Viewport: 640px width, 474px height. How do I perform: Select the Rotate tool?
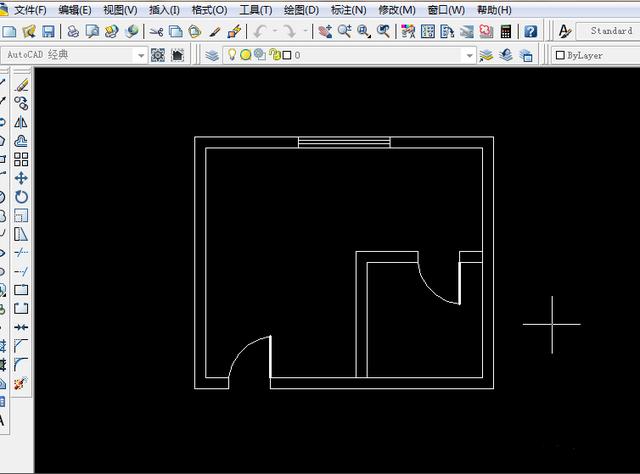point(21,197)
